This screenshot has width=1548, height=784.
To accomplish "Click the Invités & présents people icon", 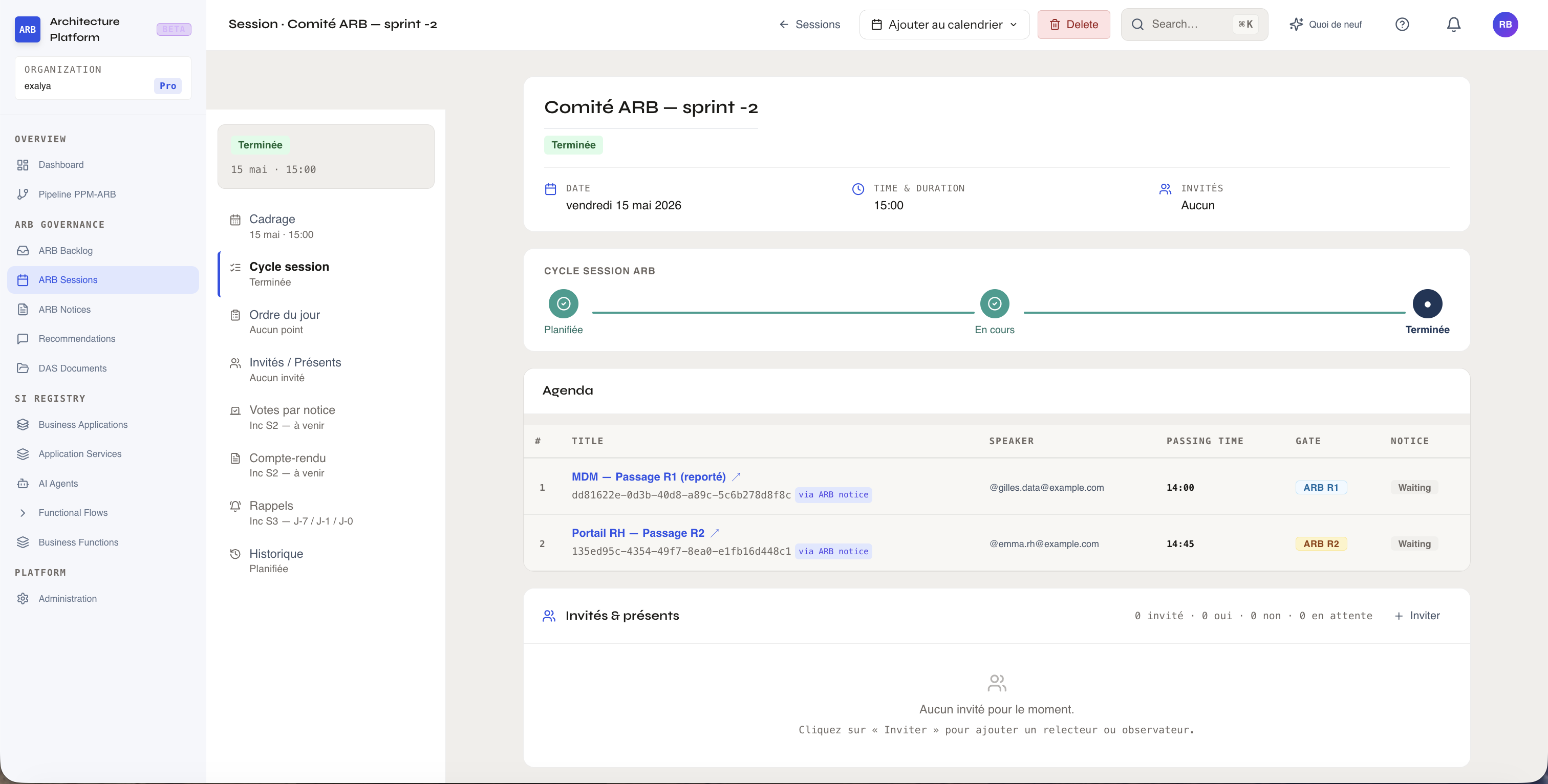I will pos(549,616).
